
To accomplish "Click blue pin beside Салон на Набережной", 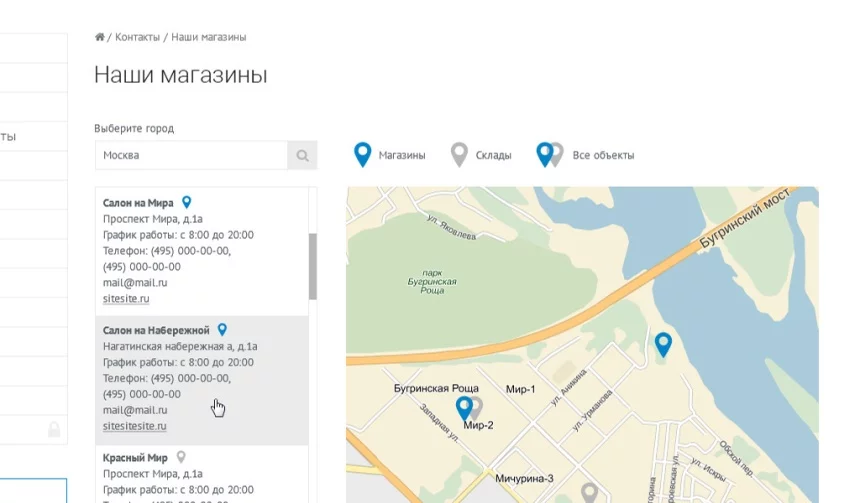I will [x=223, y=329].
